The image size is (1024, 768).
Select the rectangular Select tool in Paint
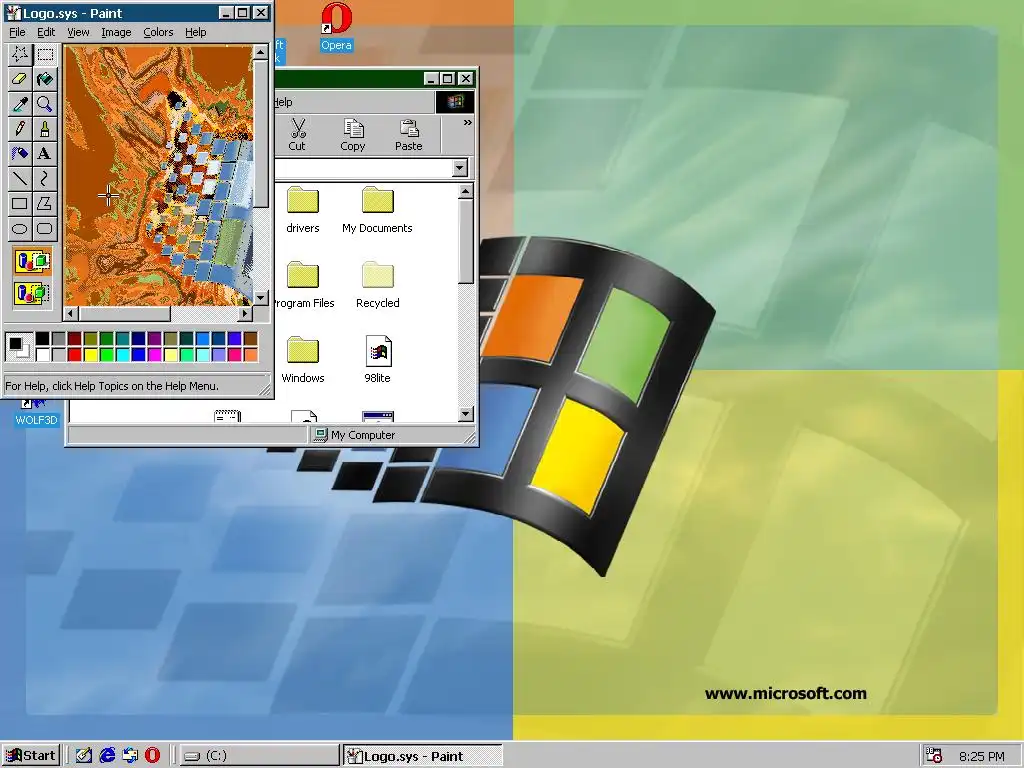click(44, 54)
